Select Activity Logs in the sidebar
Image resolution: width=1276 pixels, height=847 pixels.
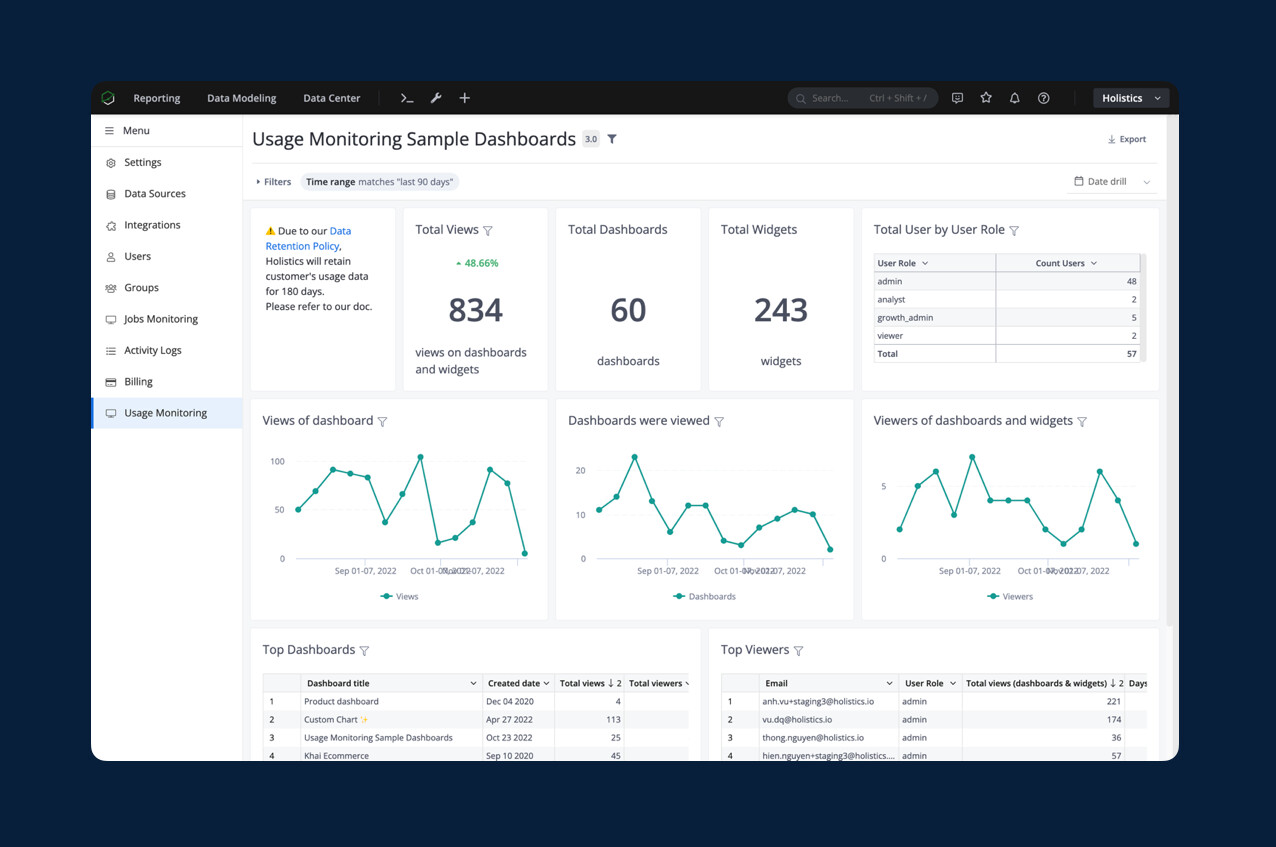(152, 350)
